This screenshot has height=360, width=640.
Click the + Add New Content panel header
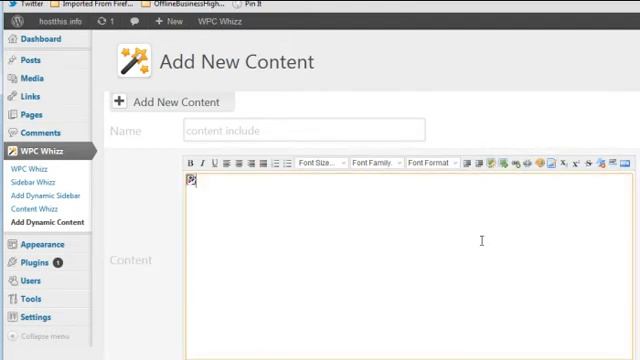tap(172, 102)
